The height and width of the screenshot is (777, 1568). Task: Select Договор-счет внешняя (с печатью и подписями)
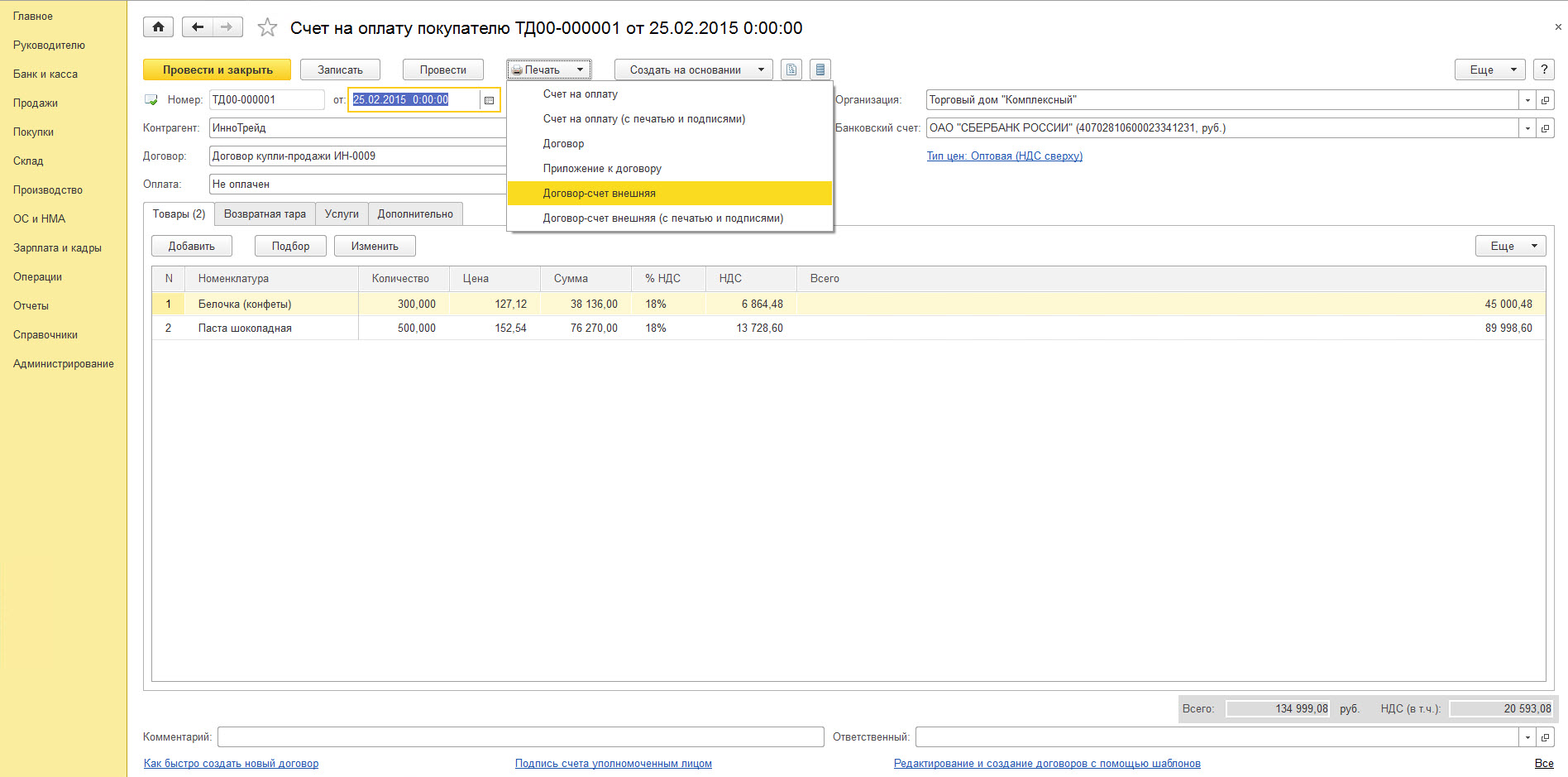click(x=669, y=218)
